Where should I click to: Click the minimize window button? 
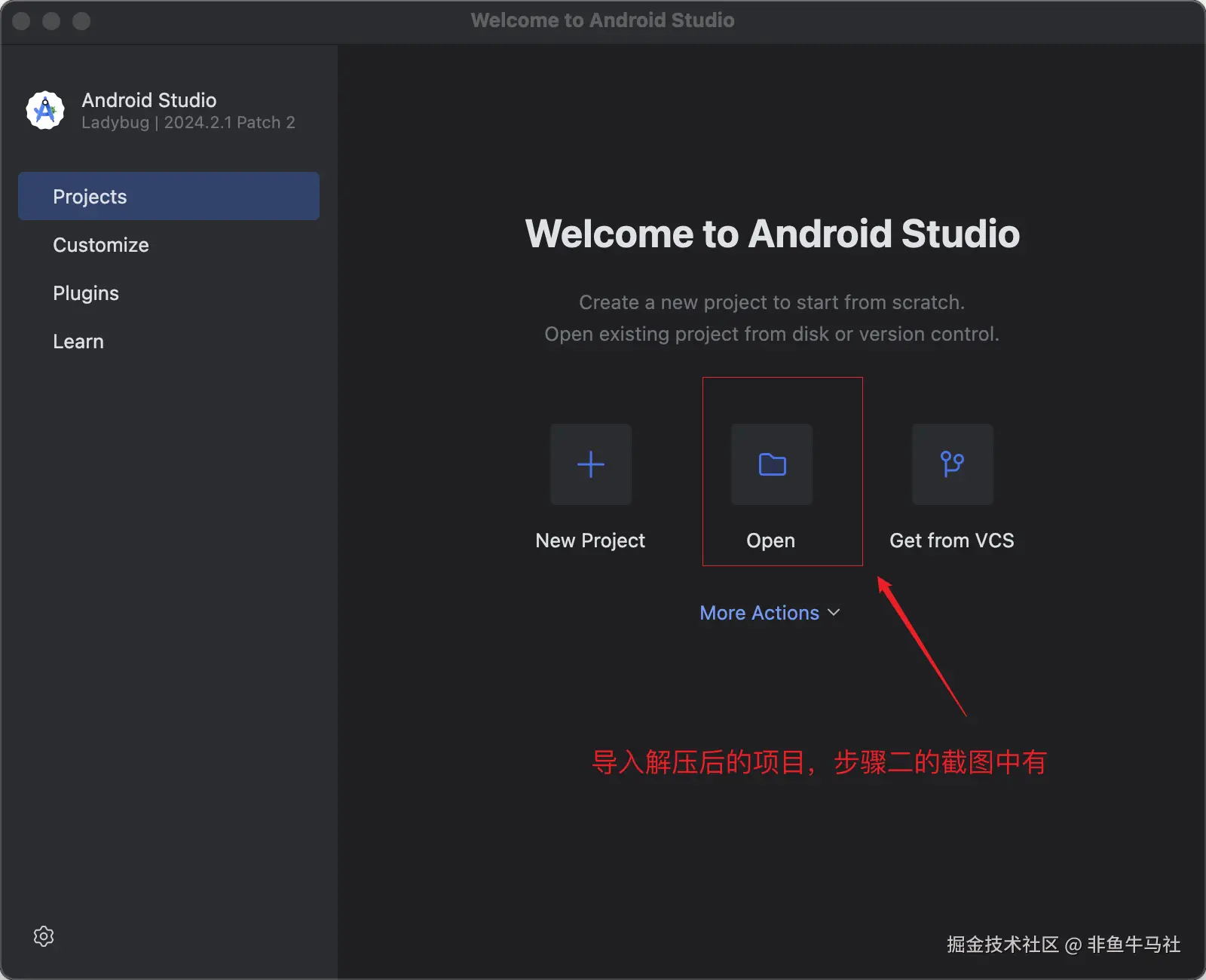click(51, 21)
